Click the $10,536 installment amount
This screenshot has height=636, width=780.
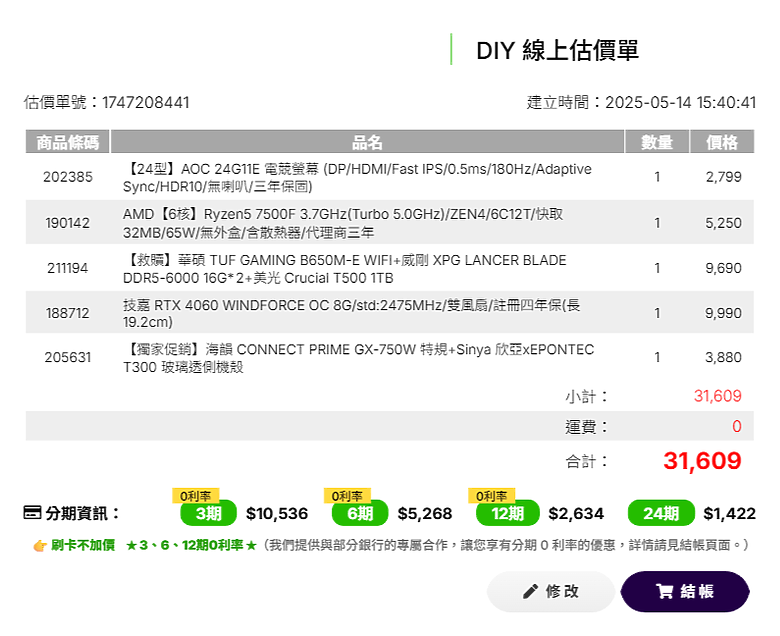click(x=277, y=513)
